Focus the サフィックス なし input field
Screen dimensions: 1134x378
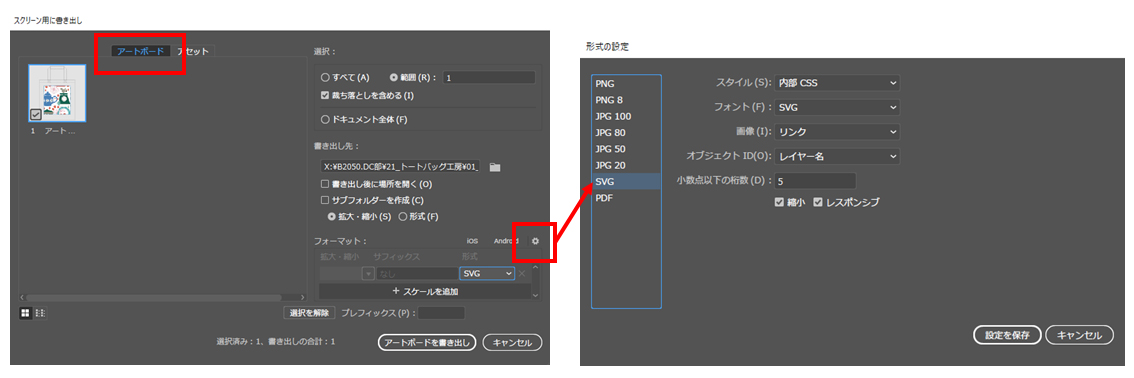[416, 273]
